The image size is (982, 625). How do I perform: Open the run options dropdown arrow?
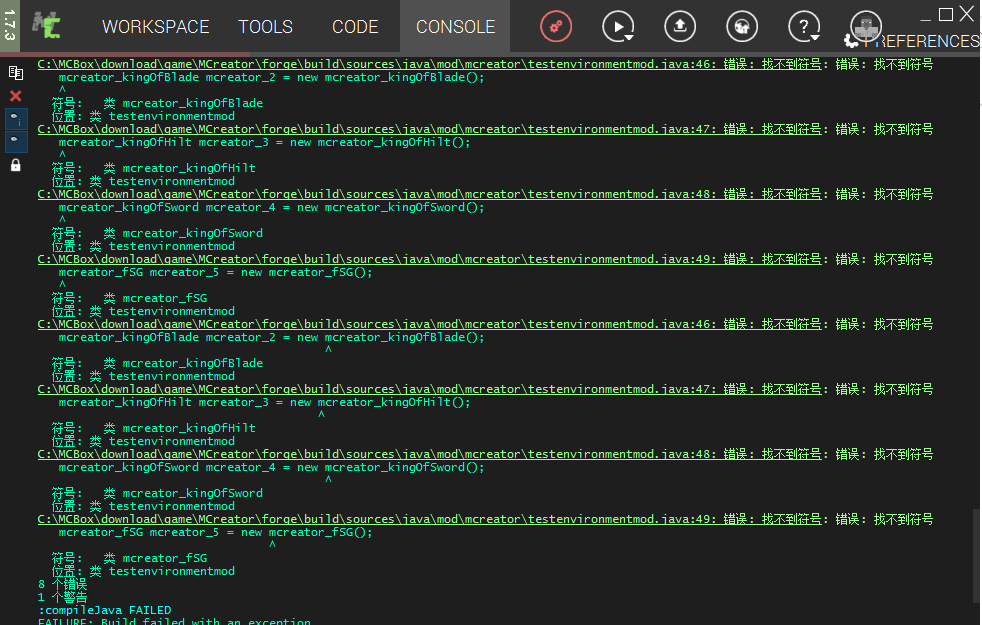coord(629,38)
